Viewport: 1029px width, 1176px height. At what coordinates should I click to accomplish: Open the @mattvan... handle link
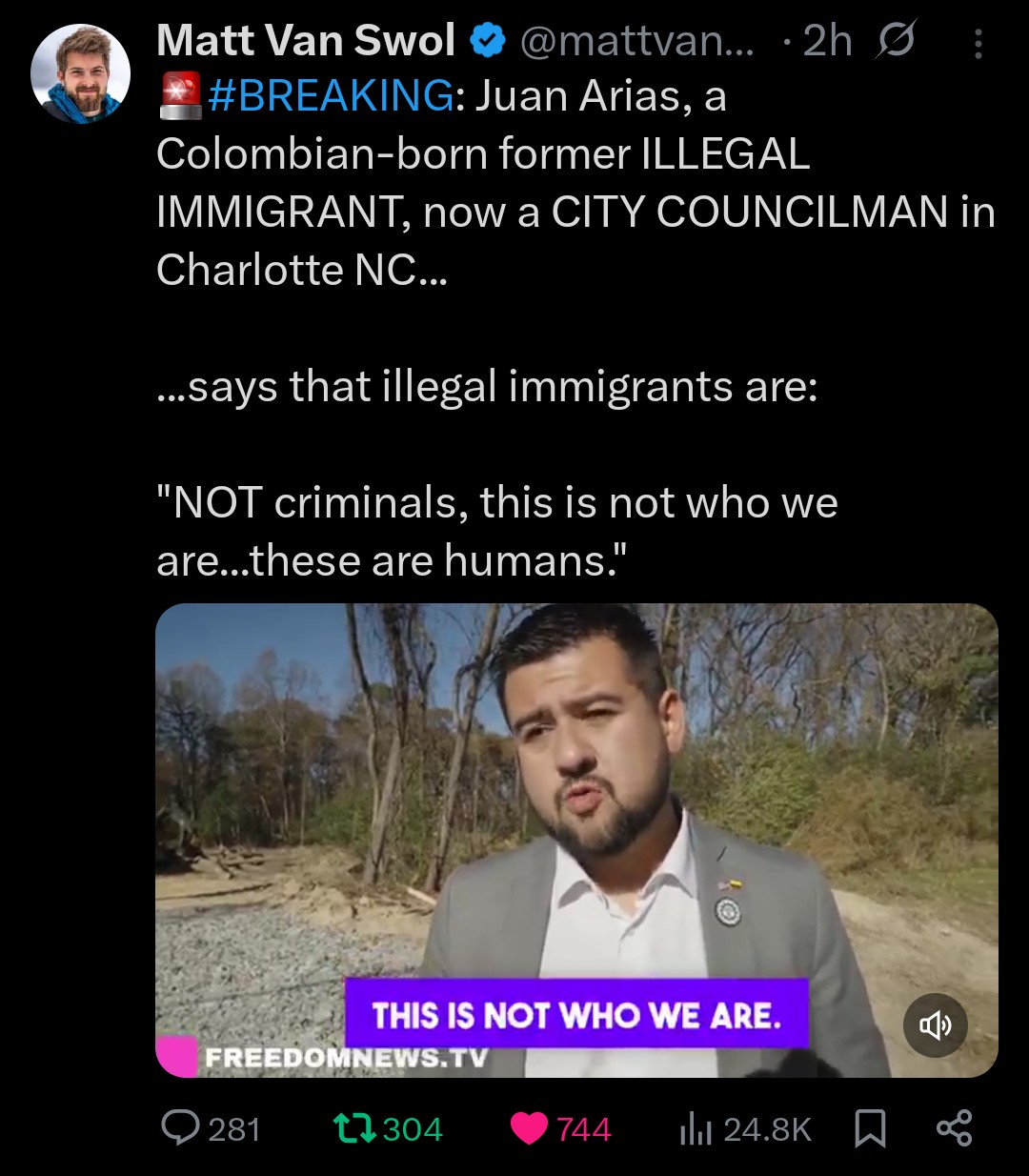pyautogui.click(x=636, y=41)
